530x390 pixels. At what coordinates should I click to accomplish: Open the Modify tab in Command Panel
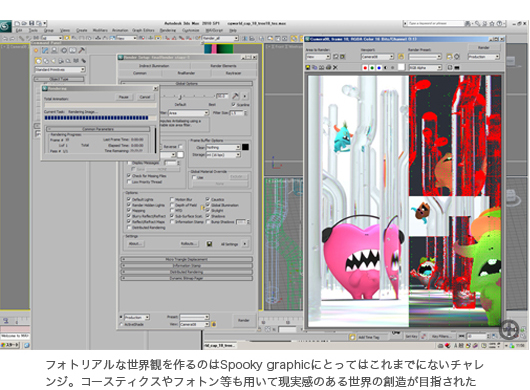pyautogui.click(x=45, y=50)
